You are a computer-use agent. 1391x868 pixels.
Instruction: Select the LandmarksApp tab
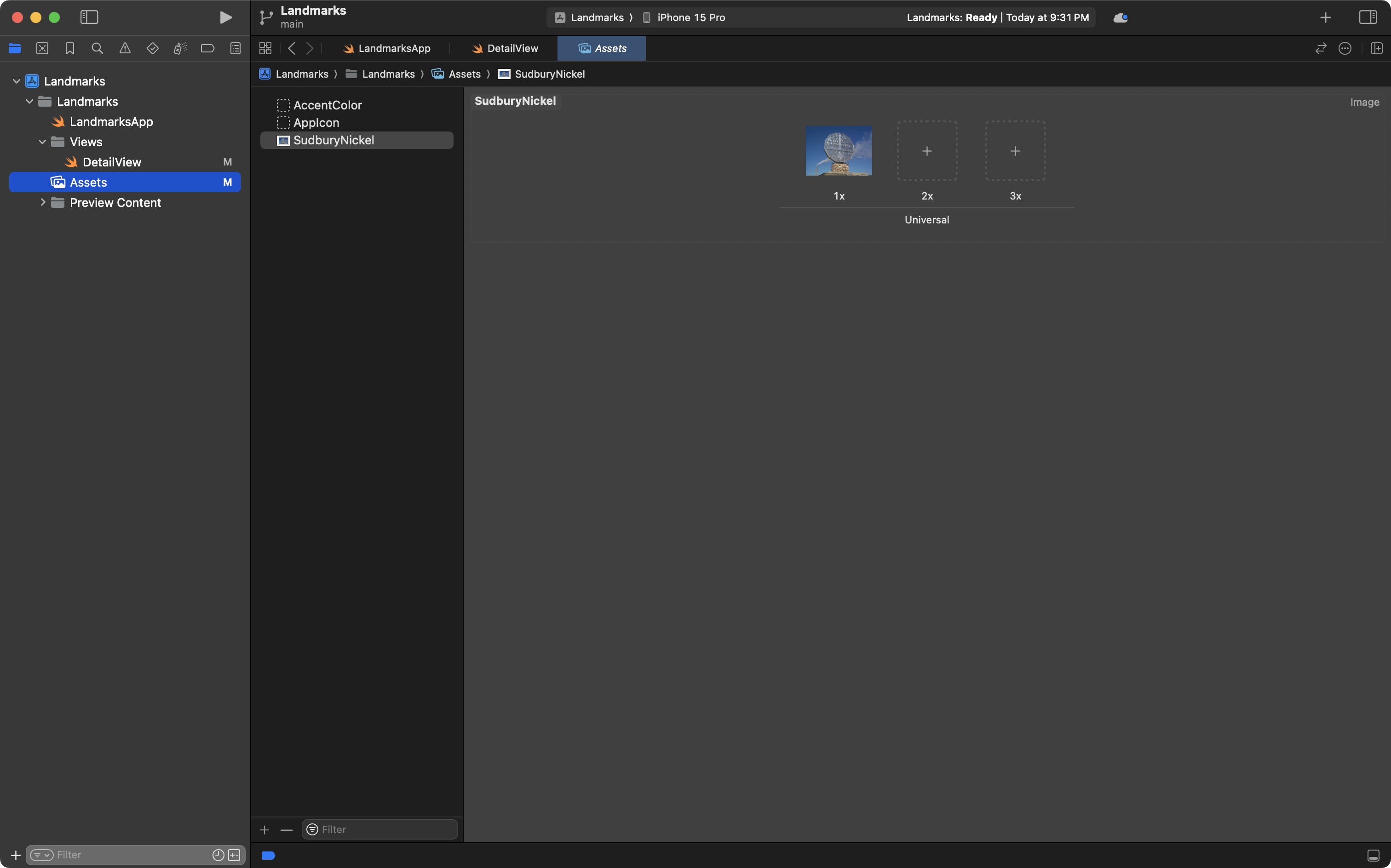click(394, 48)
